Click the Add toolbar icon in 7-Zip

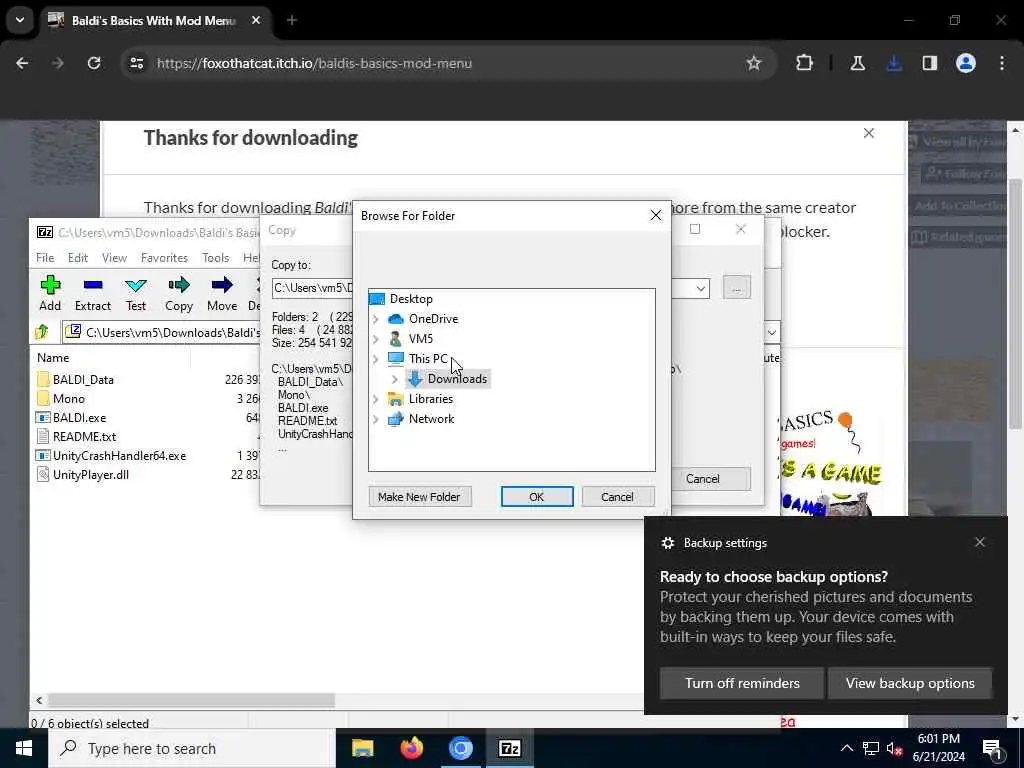point(50,293)
